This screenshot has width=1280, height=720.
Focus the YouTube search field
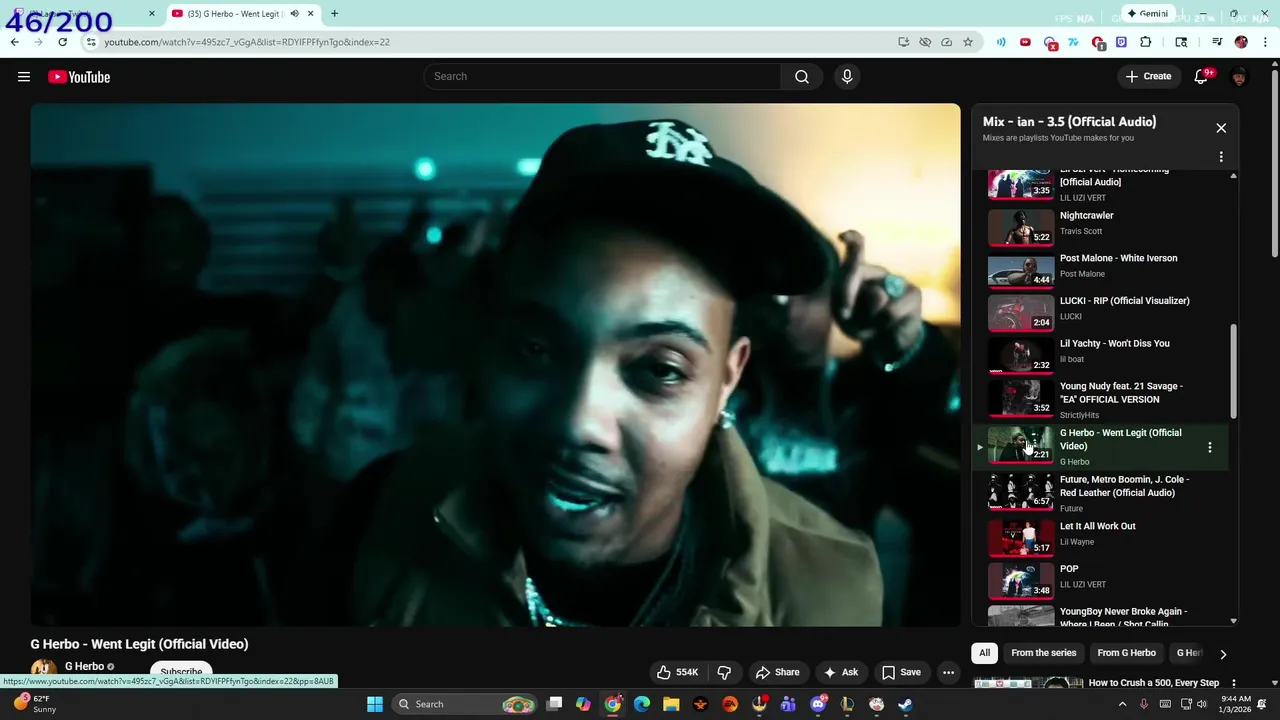click(602, 76)
